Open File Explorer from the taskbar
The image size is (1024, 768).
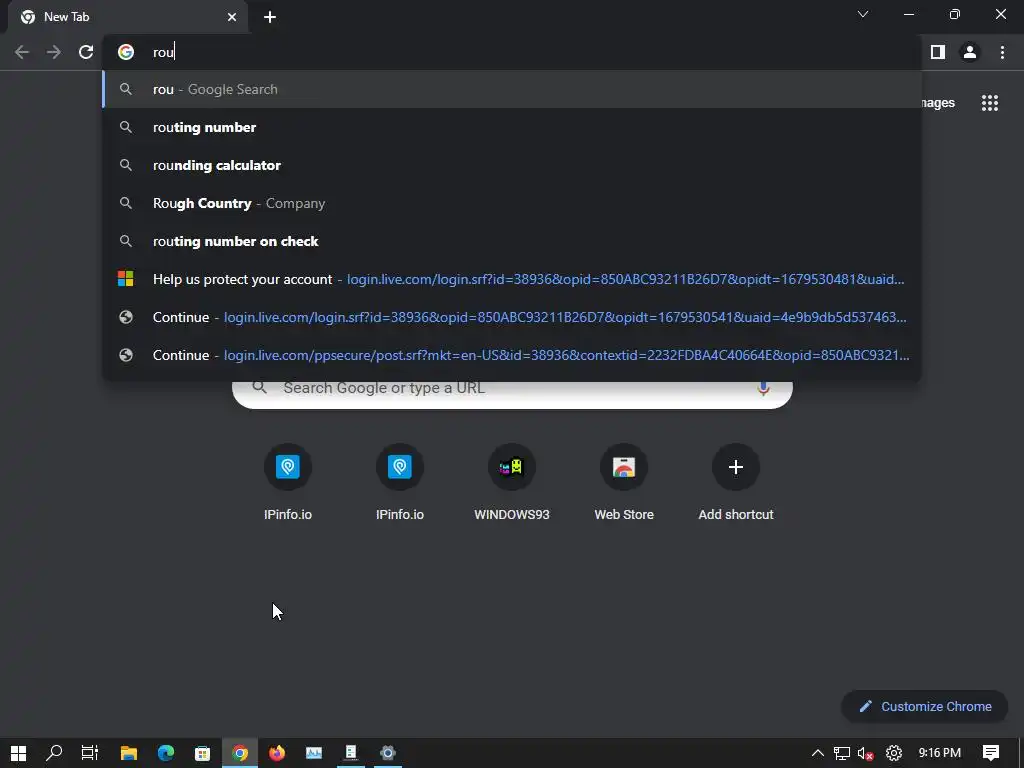tap(129, 753)
